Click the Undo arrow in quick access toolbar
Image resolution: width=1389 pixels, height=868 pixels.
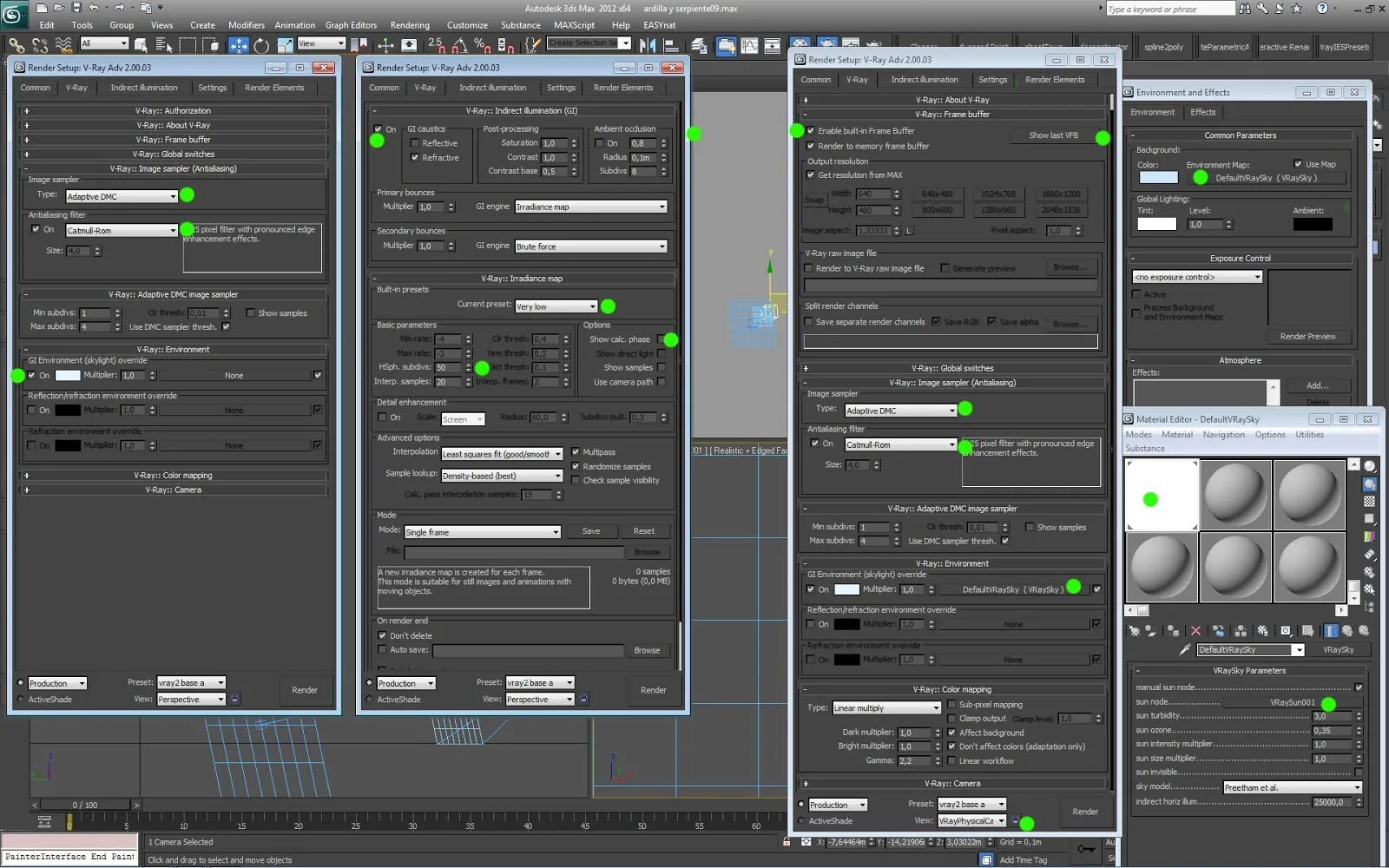(94, 8)
